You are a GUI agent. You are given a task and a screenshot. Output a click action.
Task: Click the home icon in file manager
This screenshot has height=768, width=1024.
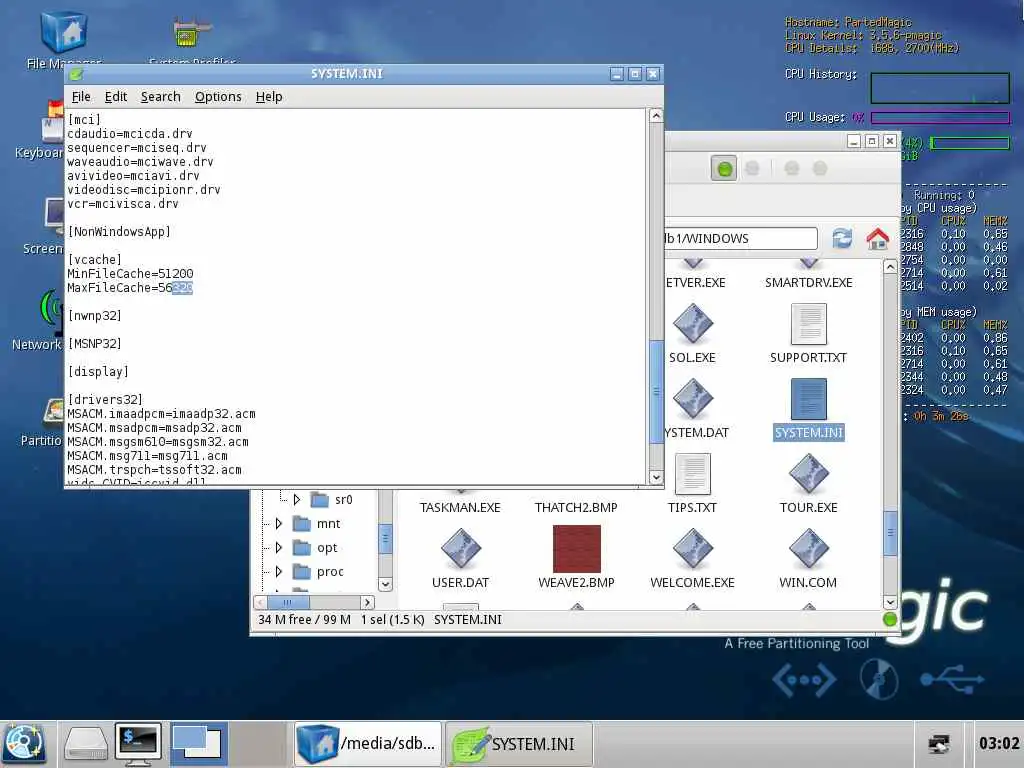(877, 238)
